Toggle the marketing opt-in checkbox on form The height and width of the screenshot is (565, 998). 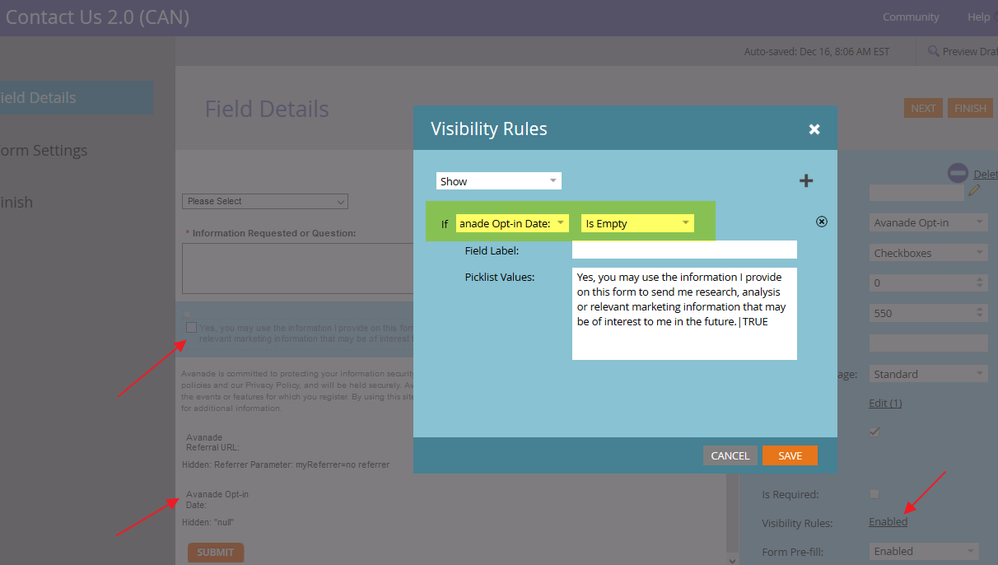click(192, 328)
